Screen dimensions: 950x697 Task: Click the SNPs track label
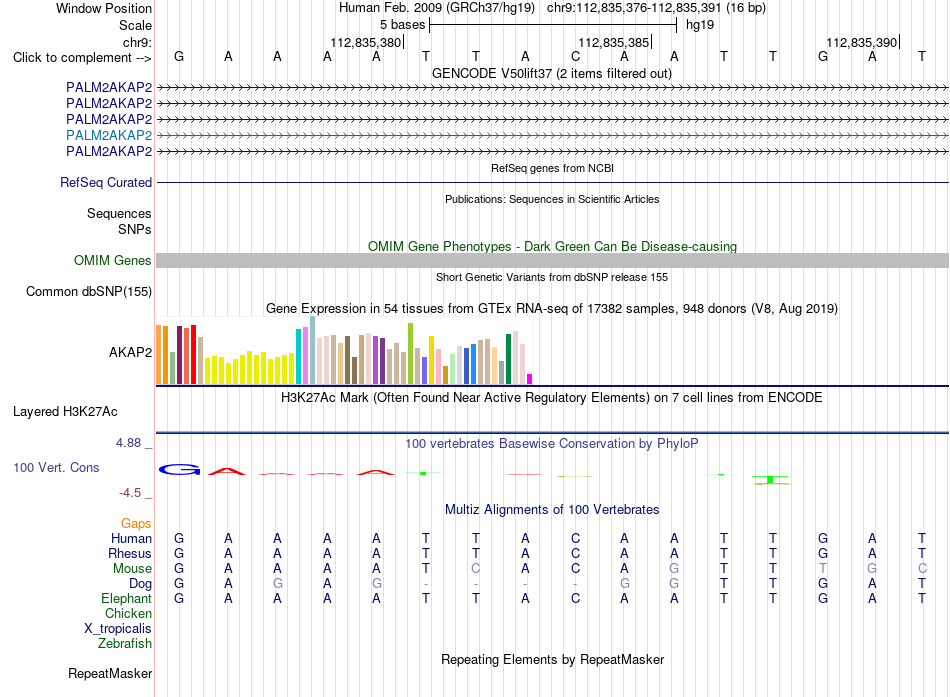click(135, 229)
